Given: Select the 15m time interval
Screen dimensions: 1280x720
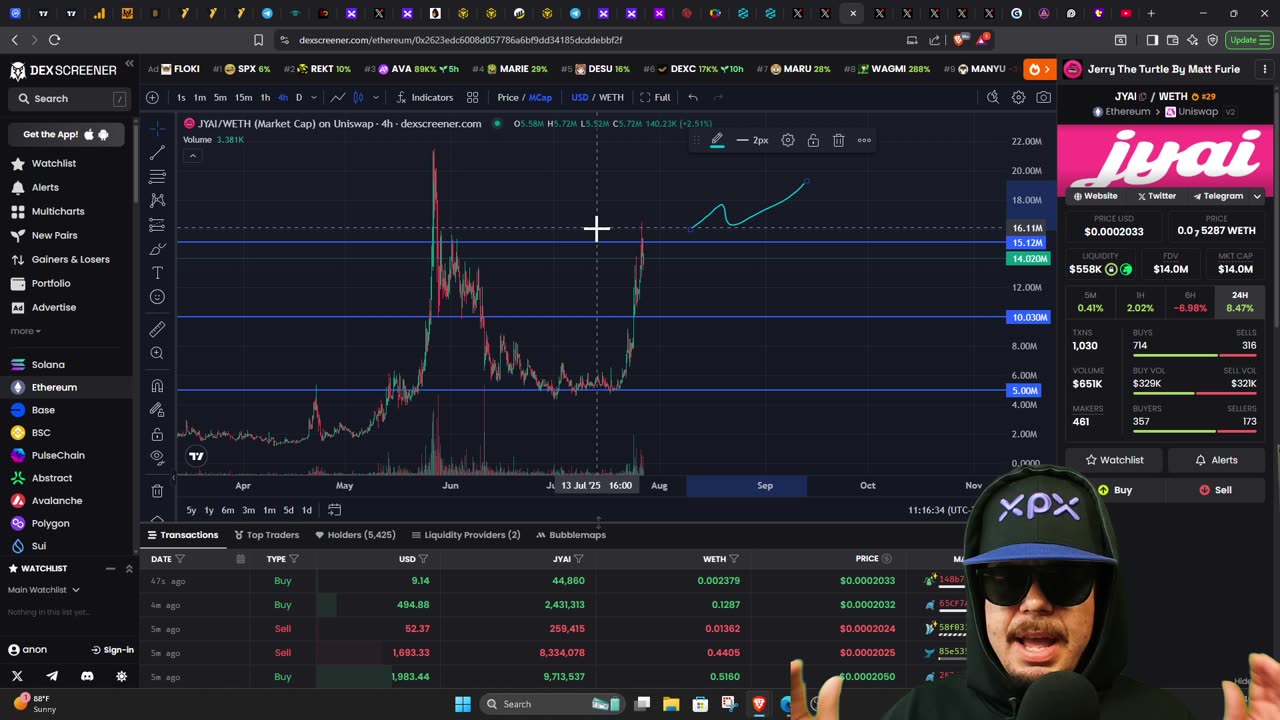Looking at the screenshot, I should click(243, 97).
